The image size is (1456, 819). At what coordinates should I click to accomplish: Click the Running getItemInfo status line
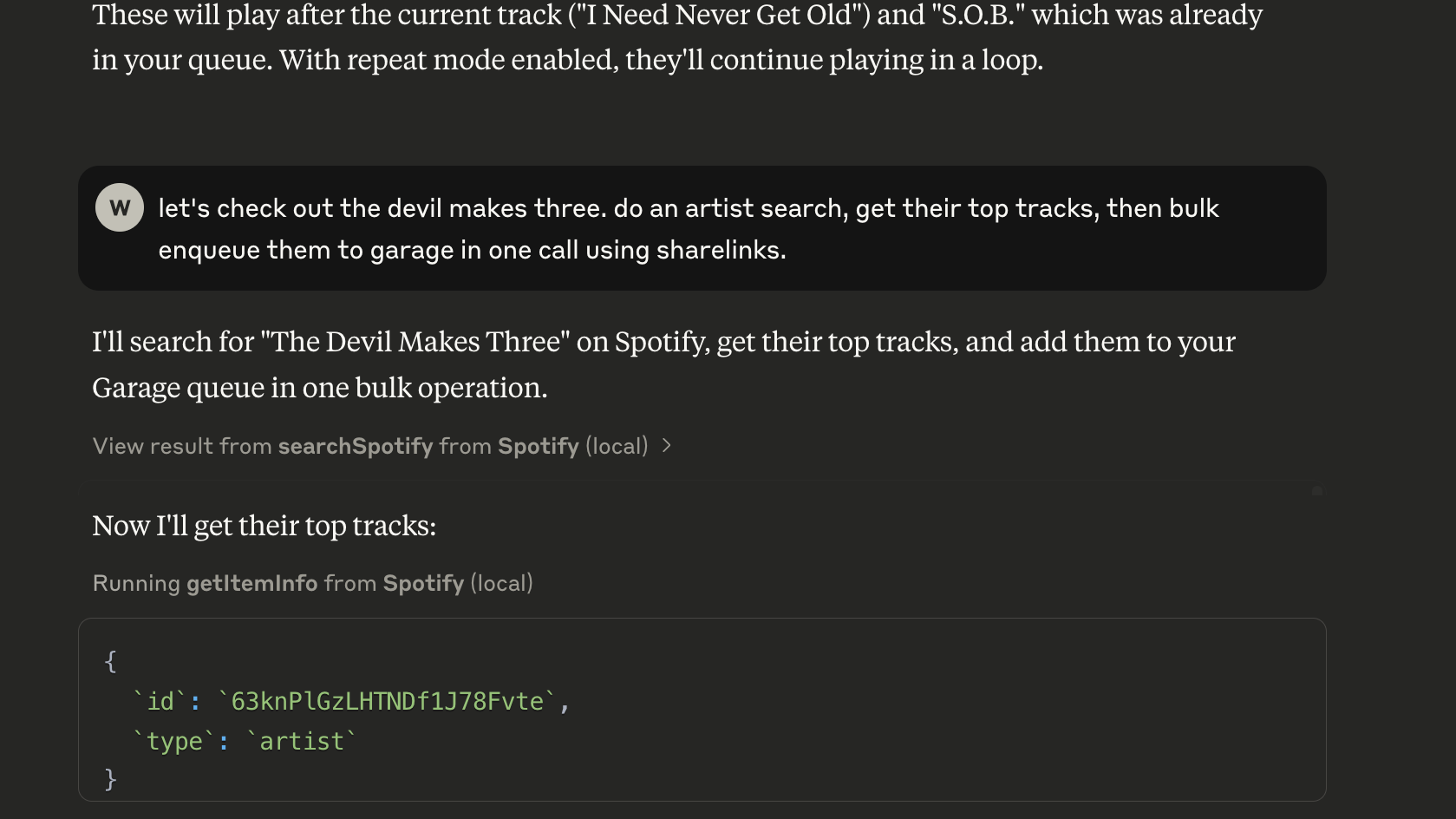(312, 583)
